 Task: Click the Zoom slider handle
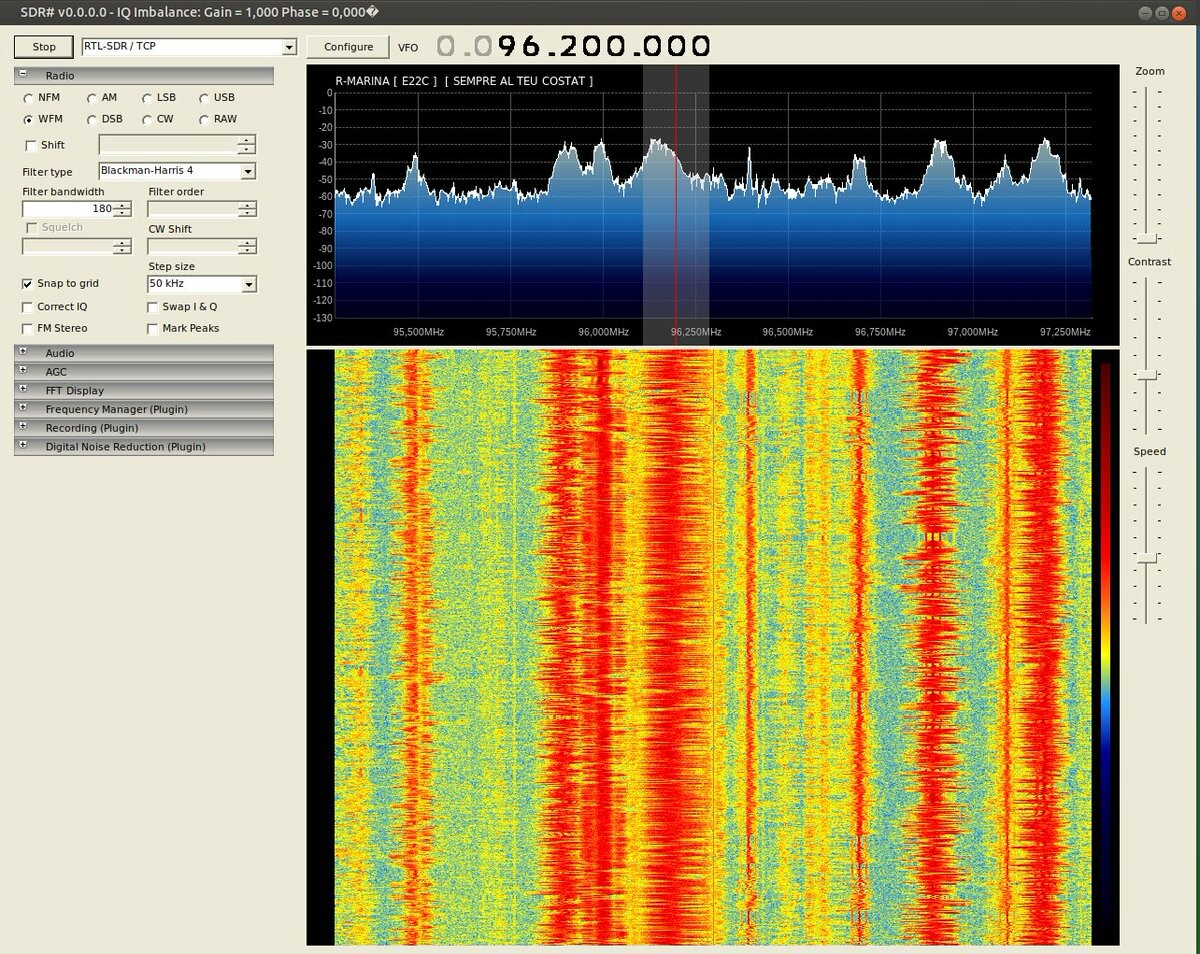click(x=1147, y=238)
